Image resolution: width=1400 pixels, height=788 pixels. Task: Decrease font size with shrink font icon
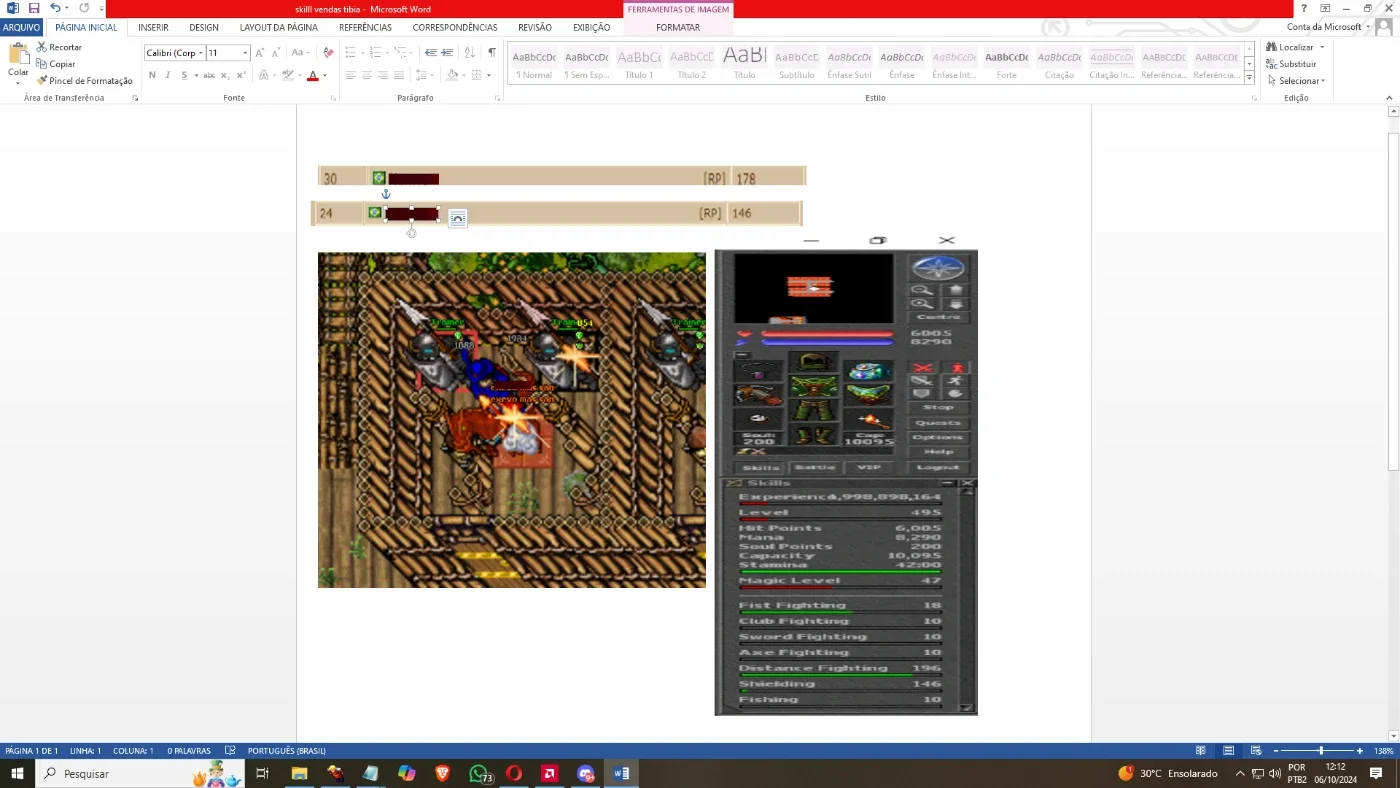click(x=277, y=53)
